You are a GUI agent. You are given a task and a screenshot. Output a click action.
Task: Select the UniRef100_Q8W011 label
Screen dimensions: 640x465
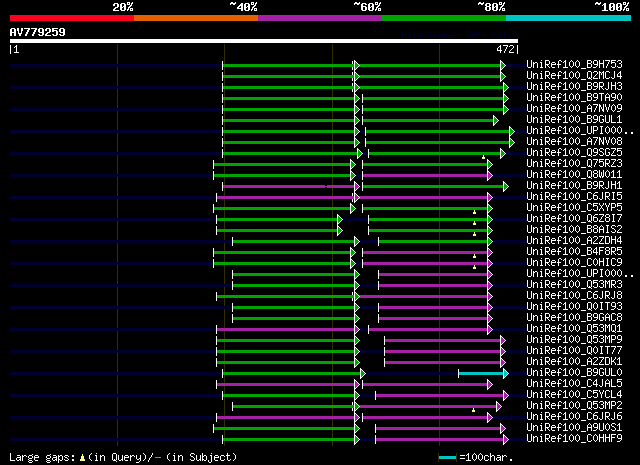click(x=574, y=175)
